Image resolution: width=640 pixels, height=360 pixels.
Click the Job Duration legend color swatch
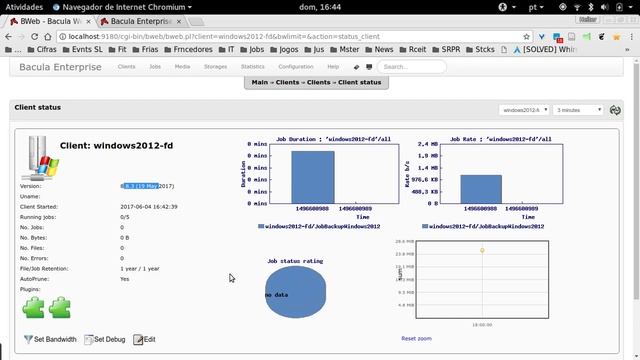coord(261,226)
